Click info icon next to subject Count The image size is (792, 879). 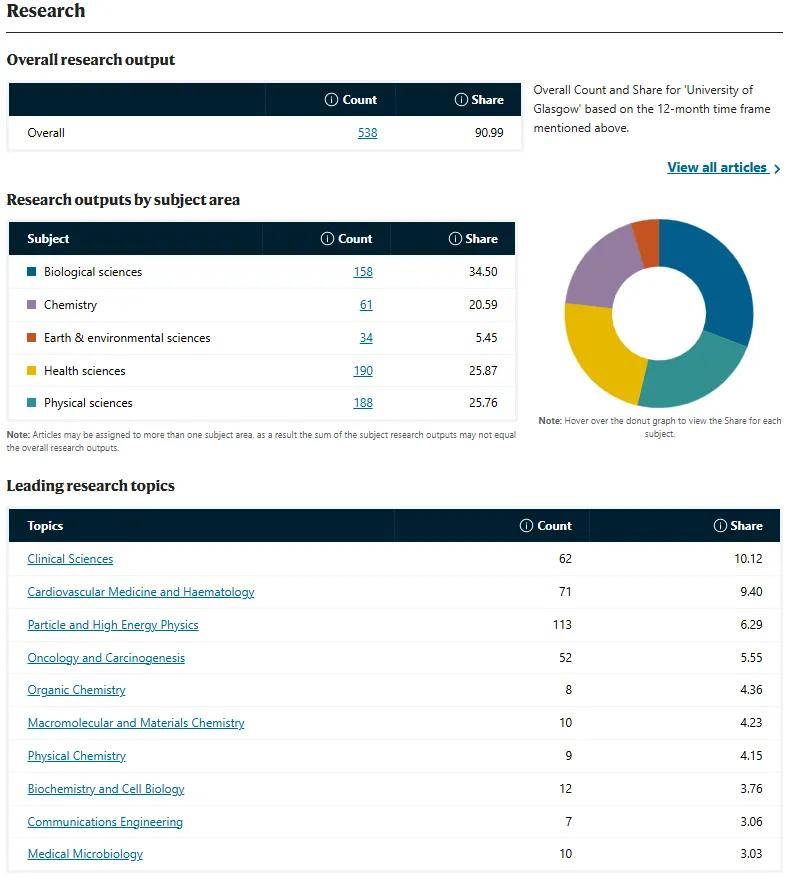[327, 239]
